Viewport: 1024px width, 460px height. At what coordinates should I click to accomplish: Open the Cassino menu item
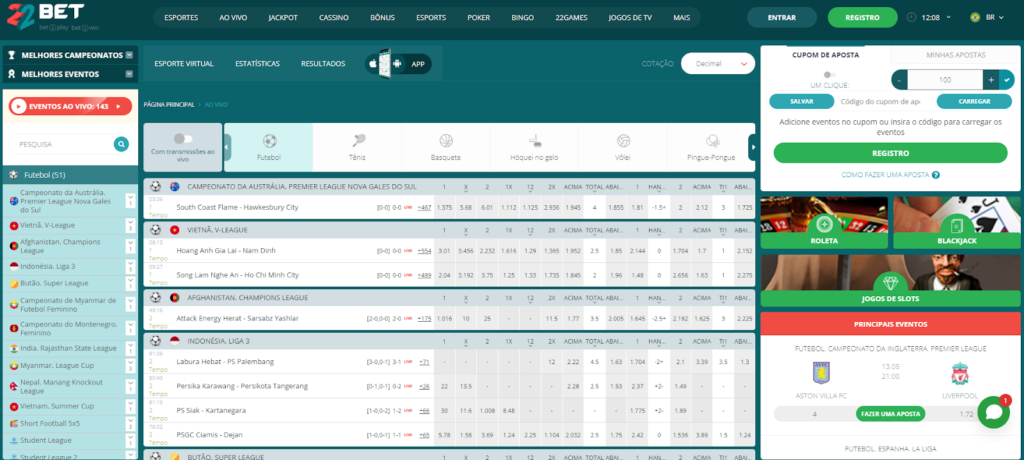pyautogui.click(x=334, y=18)
